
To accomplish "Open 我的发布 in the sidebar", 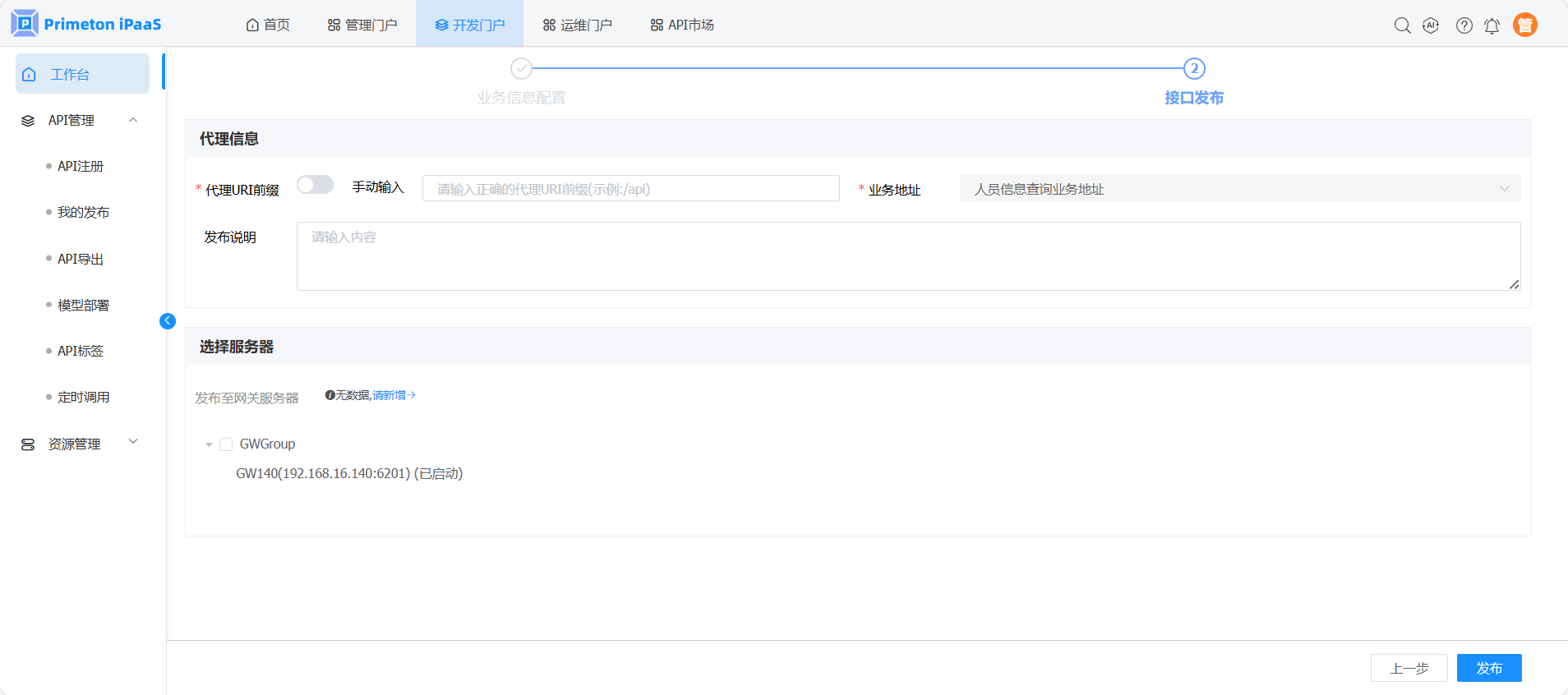I will (x=83, y=212).
